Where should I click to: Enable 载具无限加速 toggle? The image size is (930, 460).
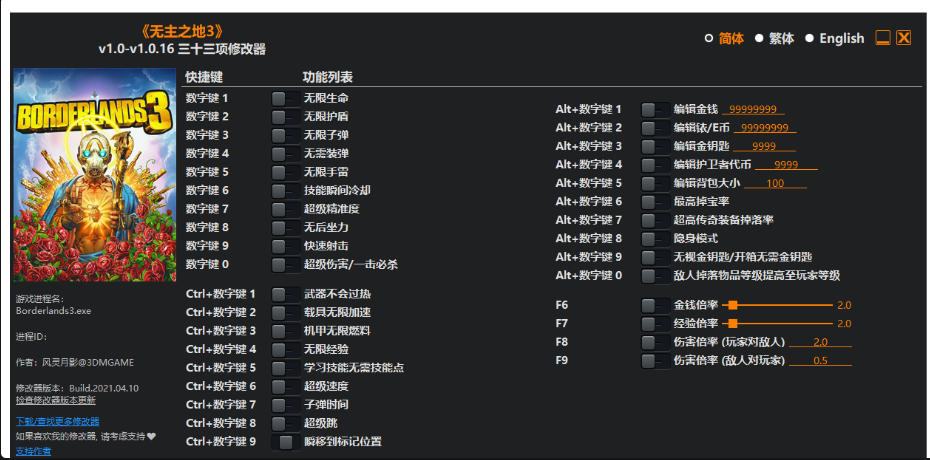285,312
